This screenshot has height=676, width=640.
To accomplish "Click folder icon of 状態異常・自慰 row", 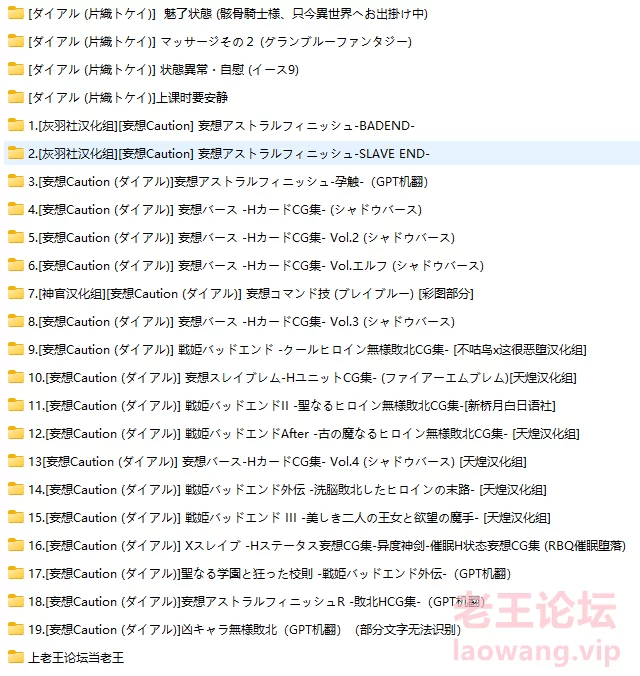I will tap(16, 69).
